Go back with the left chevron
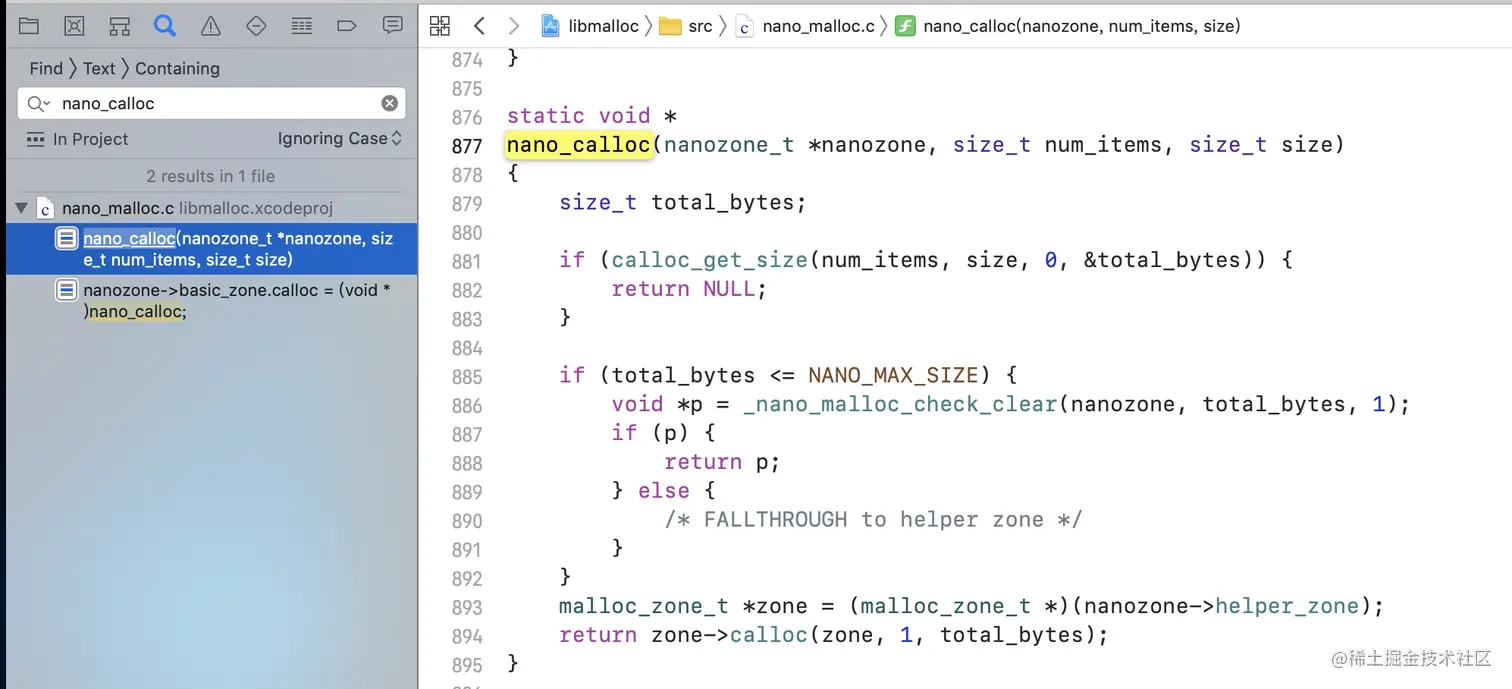1512x689 pixels. [x=479, y=26]
